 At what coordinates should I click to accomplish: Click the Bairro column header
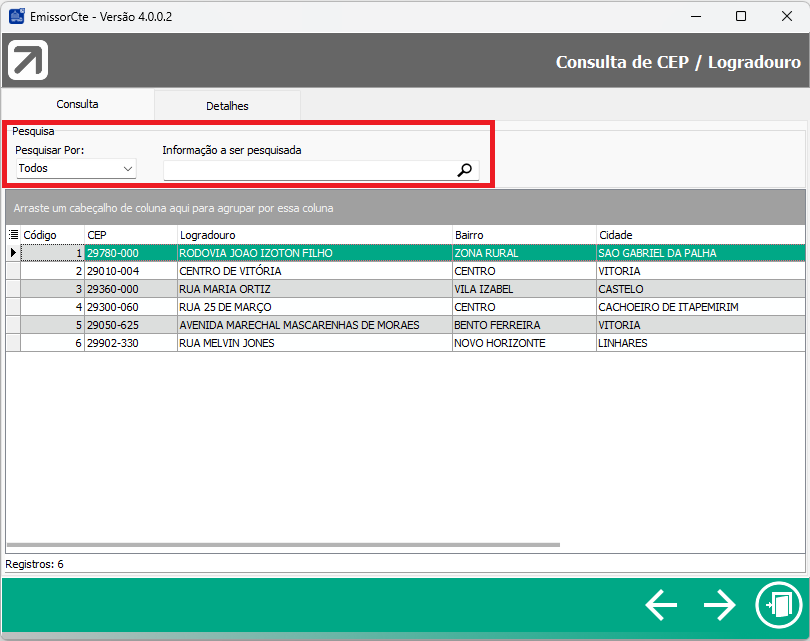pos(523,235)
